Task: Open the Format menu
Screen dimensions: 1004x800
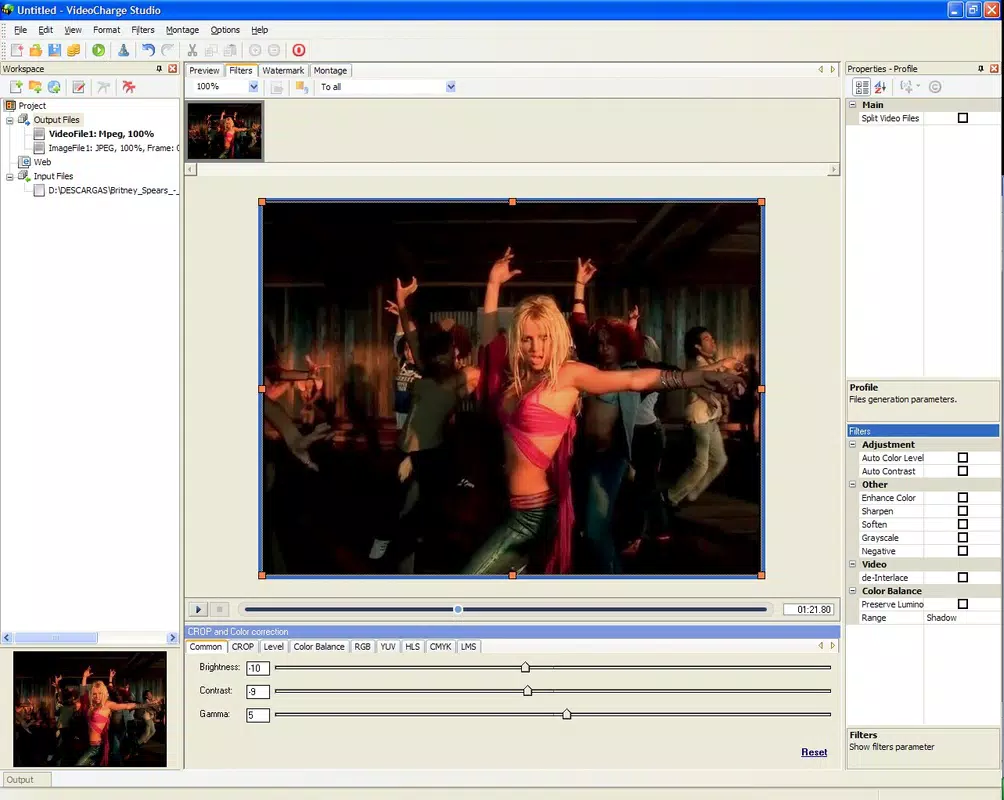Action: coord(106,30)
